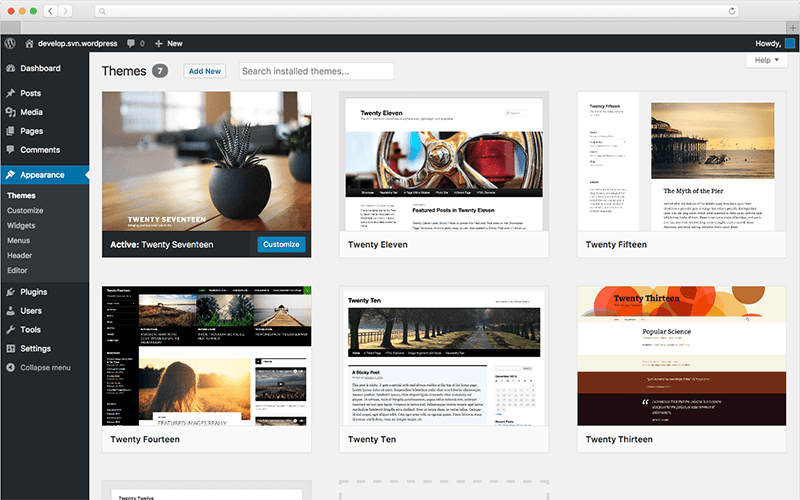Click the Comments speech bubble icon in sidebar

(x=11, y=149)
